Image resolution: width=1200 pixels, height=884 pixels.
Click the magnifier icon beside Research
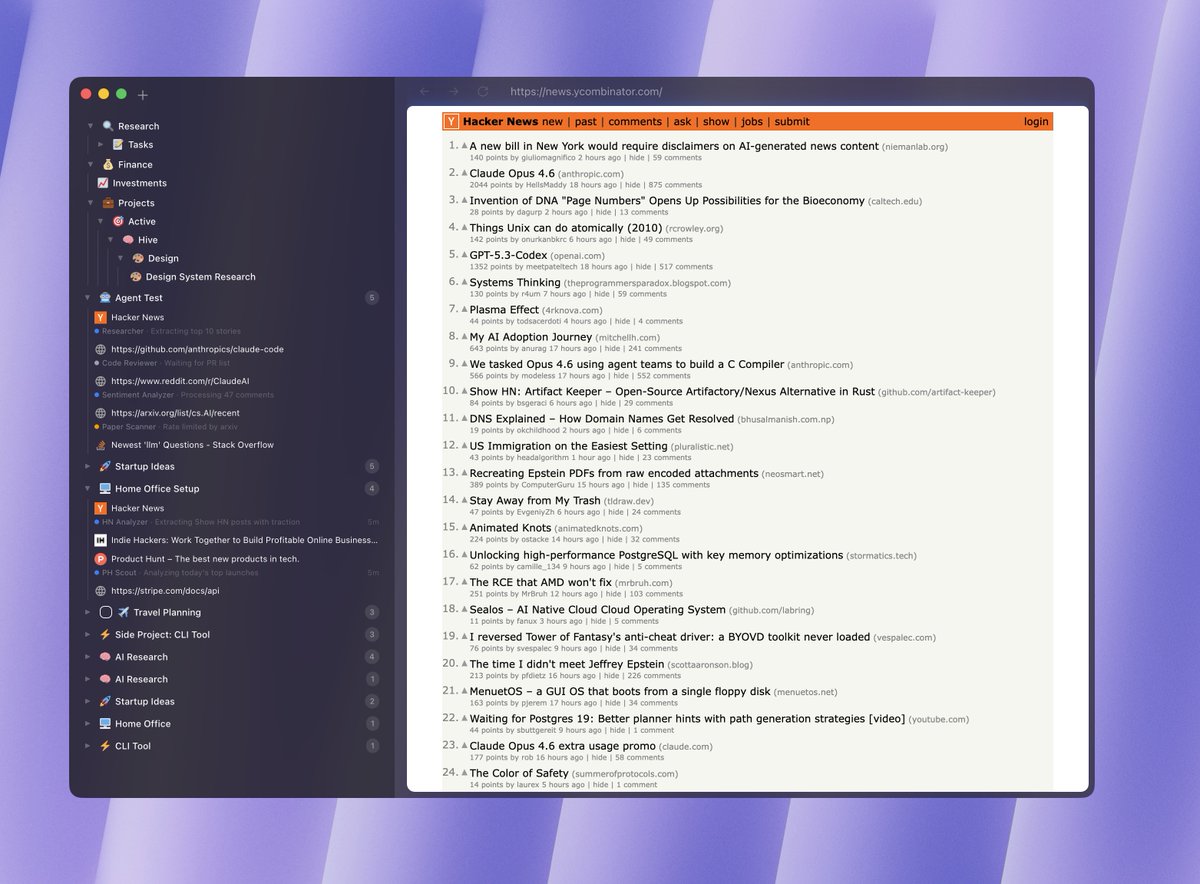pos(108,126)
